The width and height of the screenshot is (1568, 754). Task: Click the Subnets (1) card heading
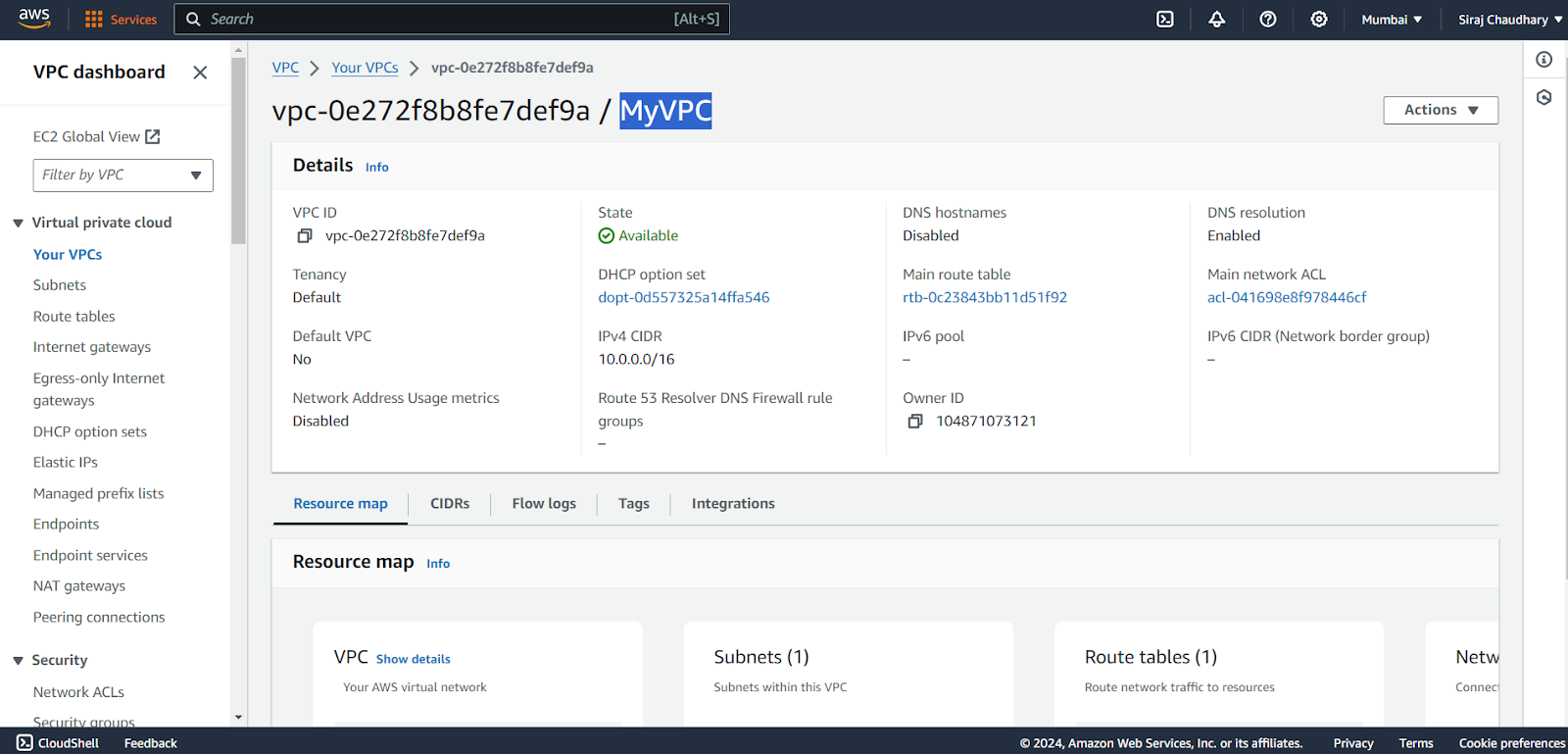point(761,658)
